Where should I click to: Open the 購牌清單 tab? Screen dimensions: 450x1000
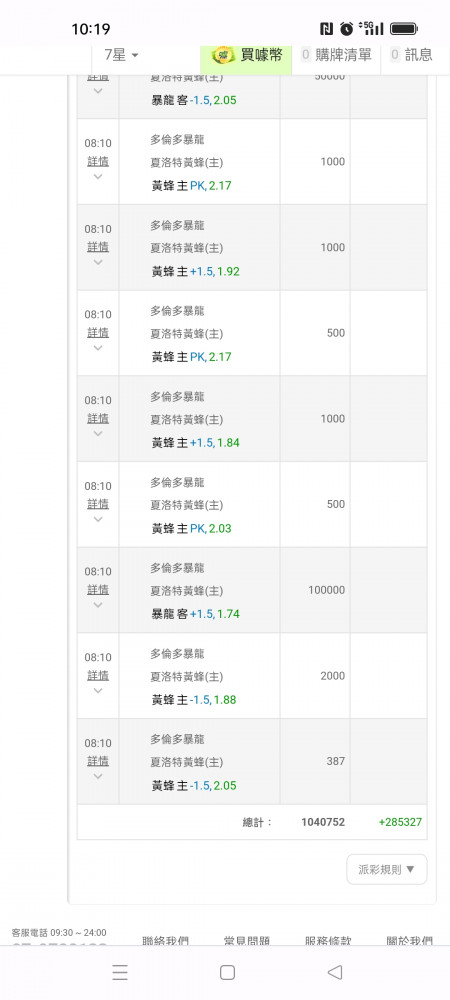coord(337,55)
